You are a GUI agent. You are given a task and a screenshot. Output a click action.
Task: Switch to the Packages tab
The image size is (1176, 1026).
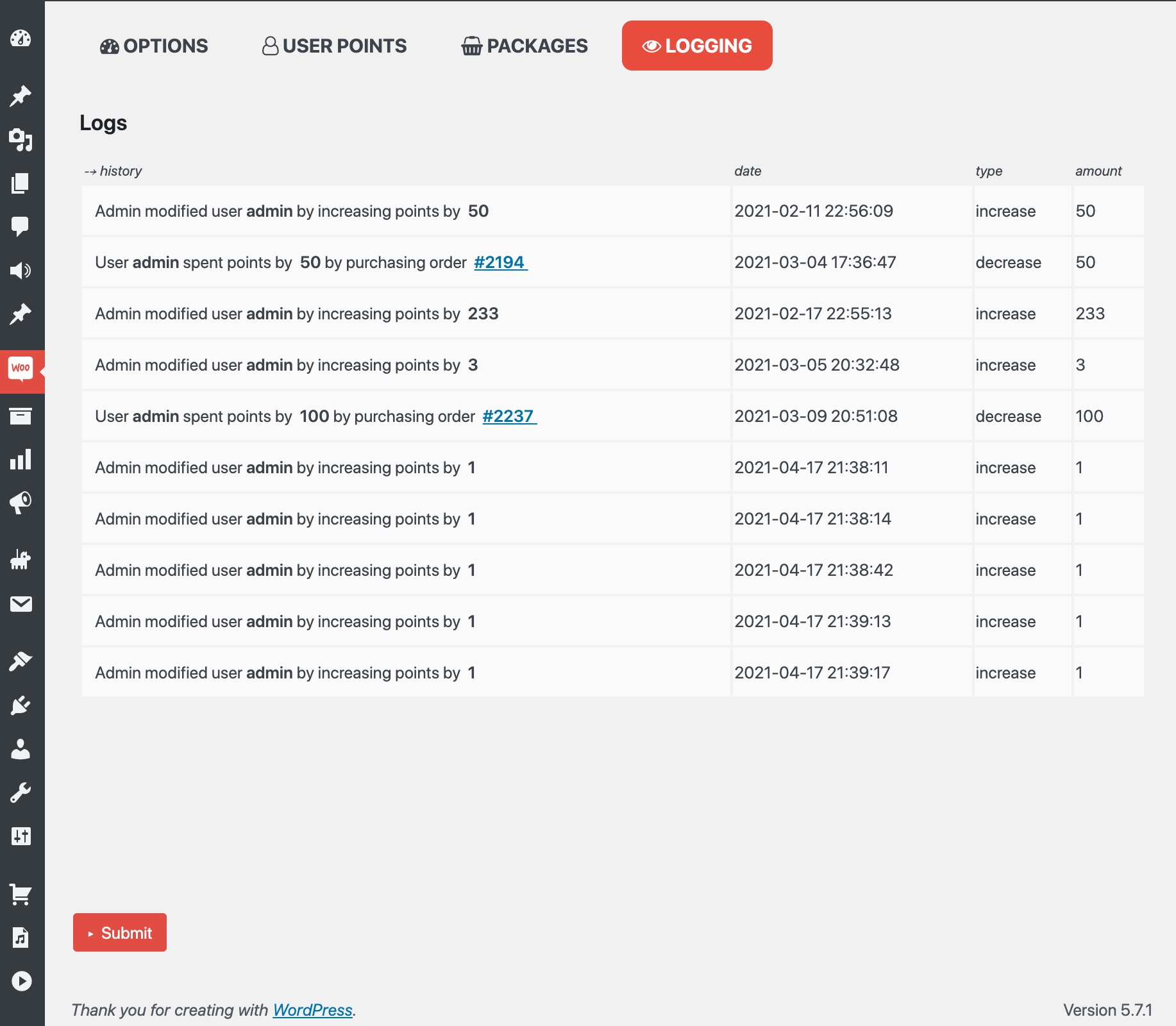coord(525,46)
